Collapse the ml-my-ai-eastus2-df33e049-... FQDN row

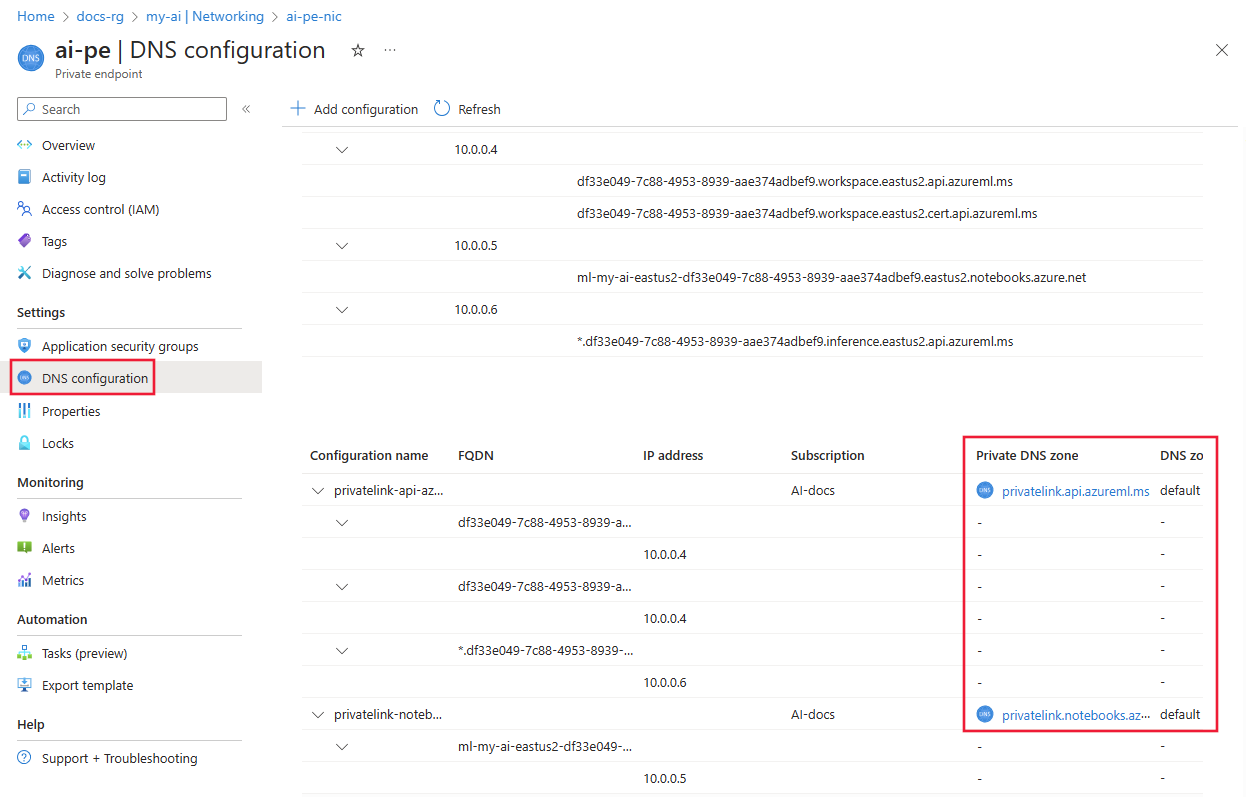(x=342, y=747)
